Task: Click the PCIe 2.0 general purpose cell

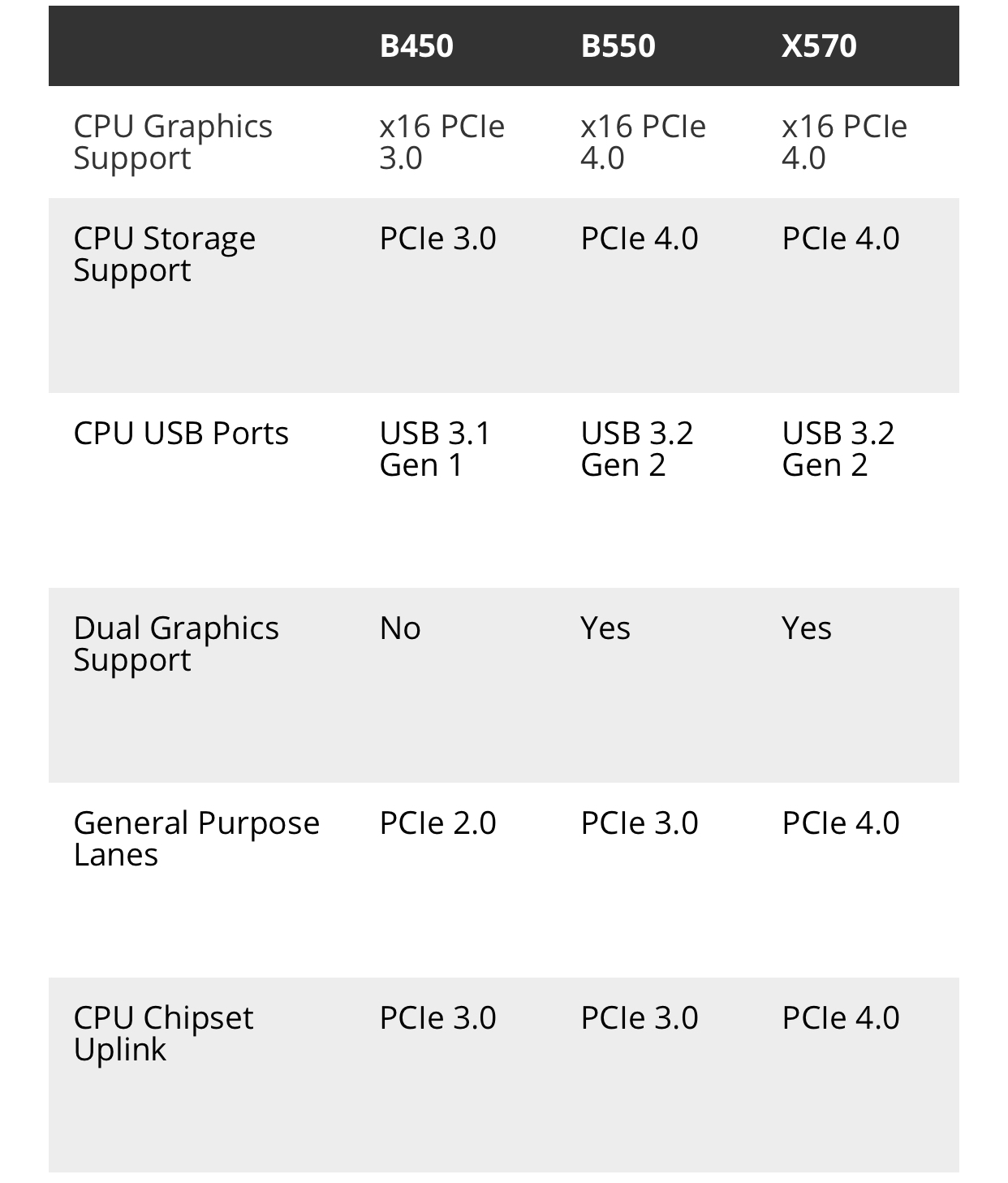Action: [x=438, y=823]
